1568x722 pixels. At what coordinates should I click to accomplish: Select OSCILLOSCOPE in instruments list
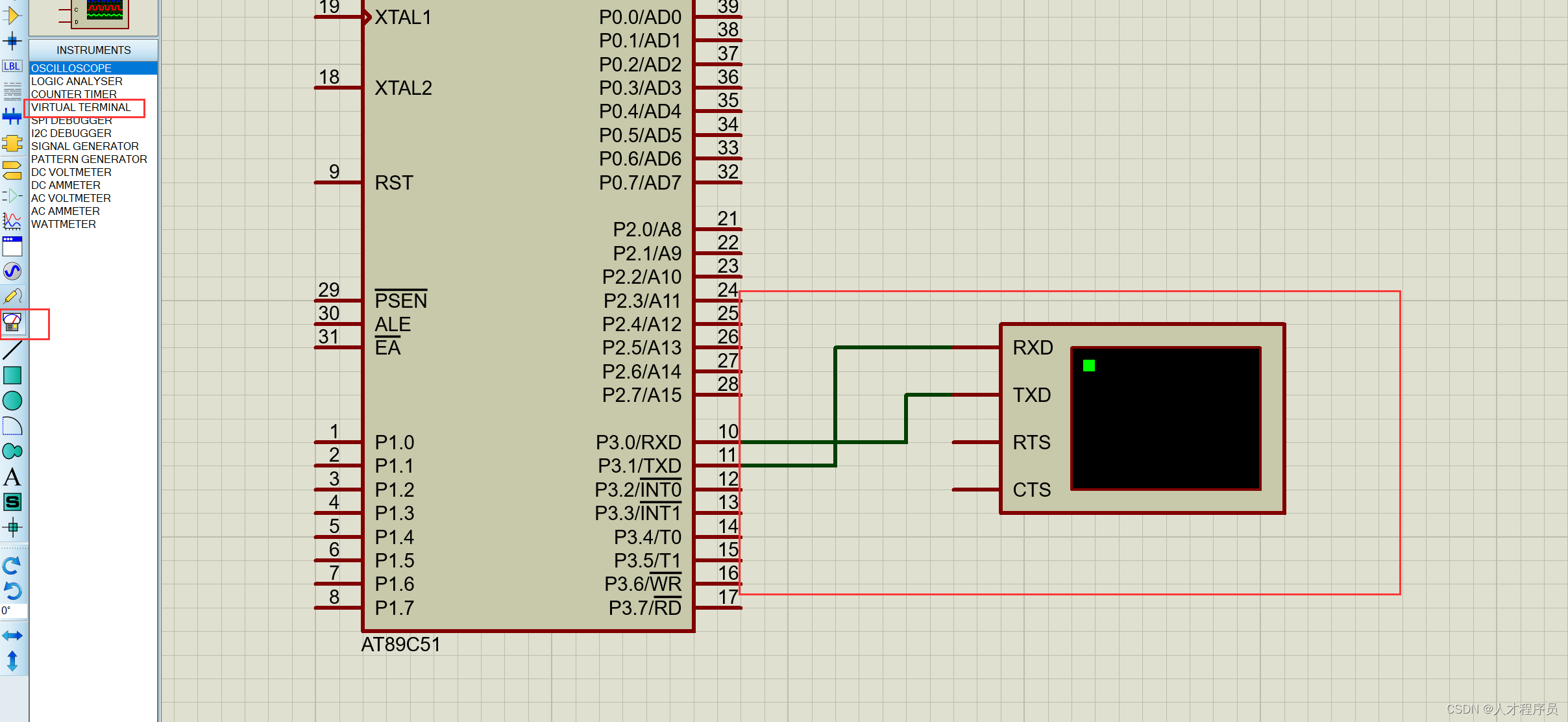pos(71,68)
